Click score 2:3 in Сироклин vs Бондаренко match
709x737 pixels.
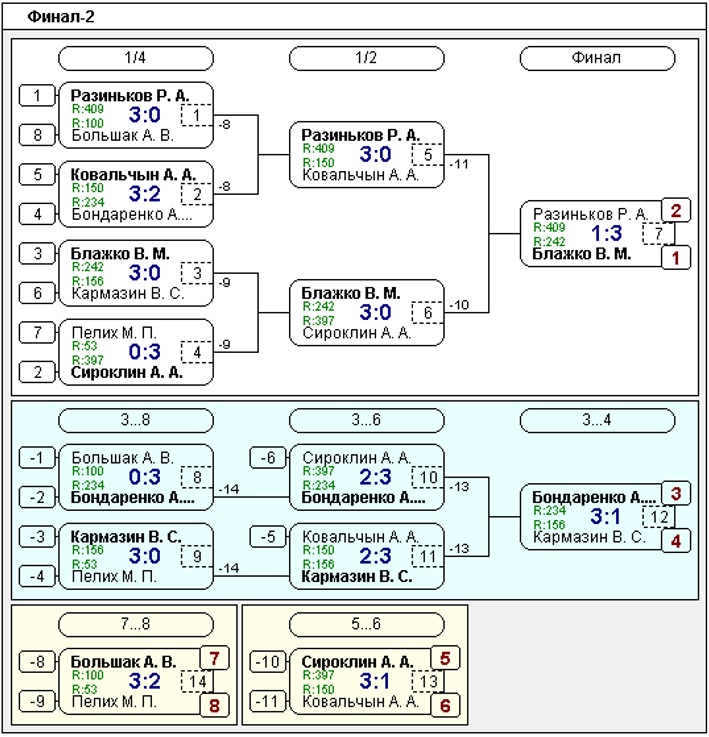[375, 477]
